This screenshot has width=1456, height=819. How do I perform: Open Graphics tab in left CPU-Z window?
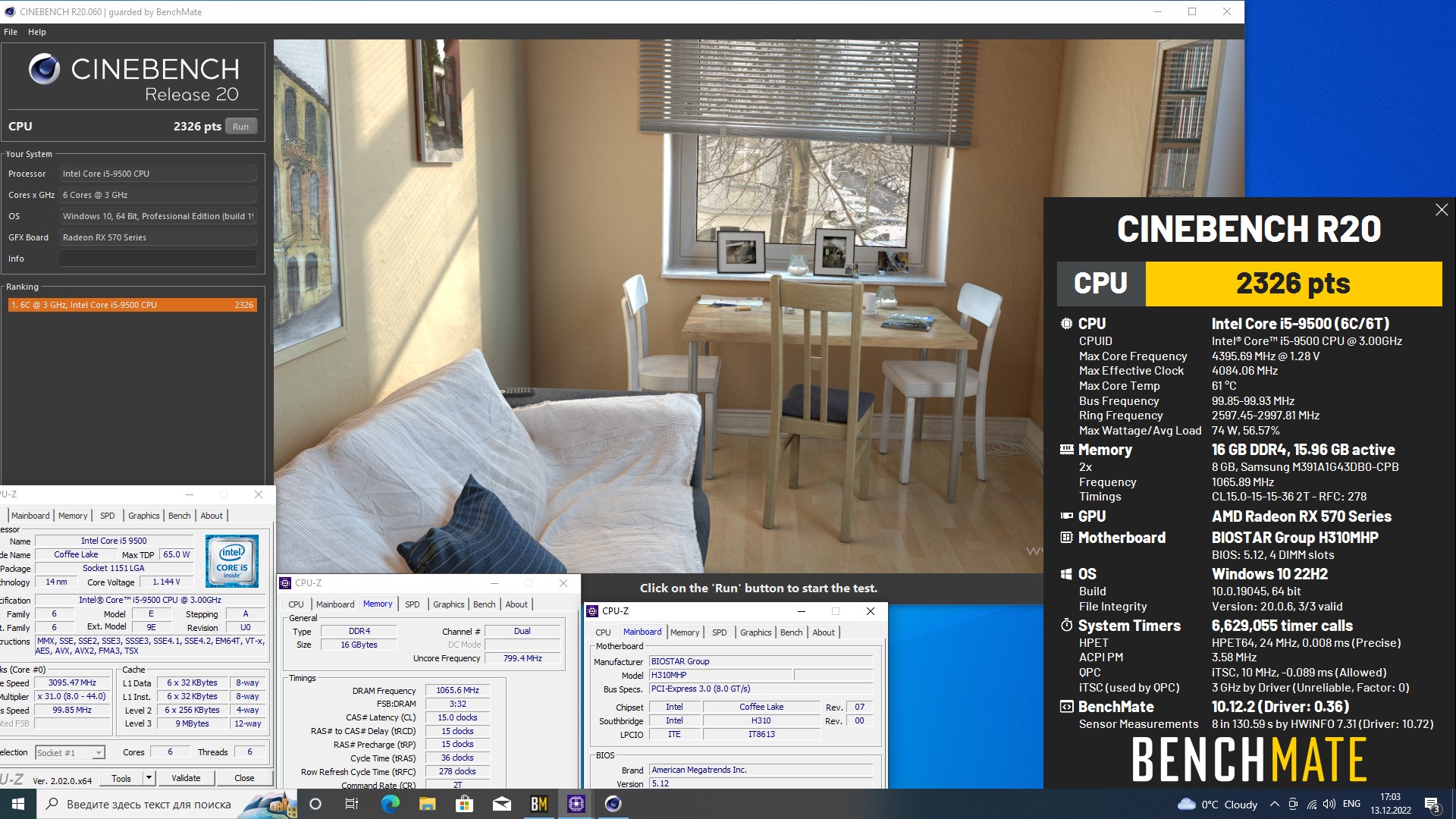(x=144, y=516)
